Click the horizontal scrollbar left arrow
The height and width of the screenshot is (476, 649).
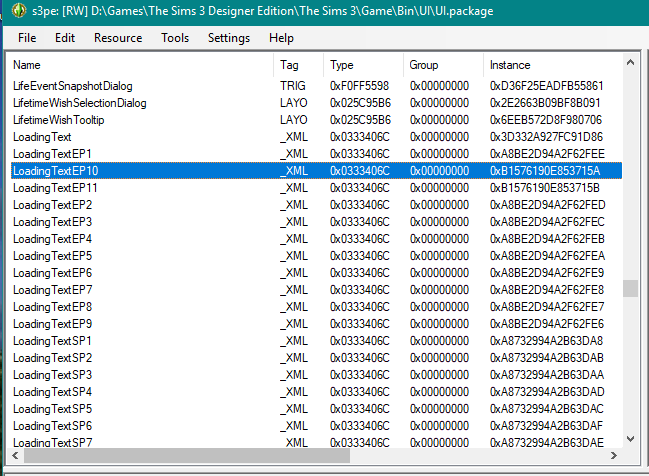(15, 456)
